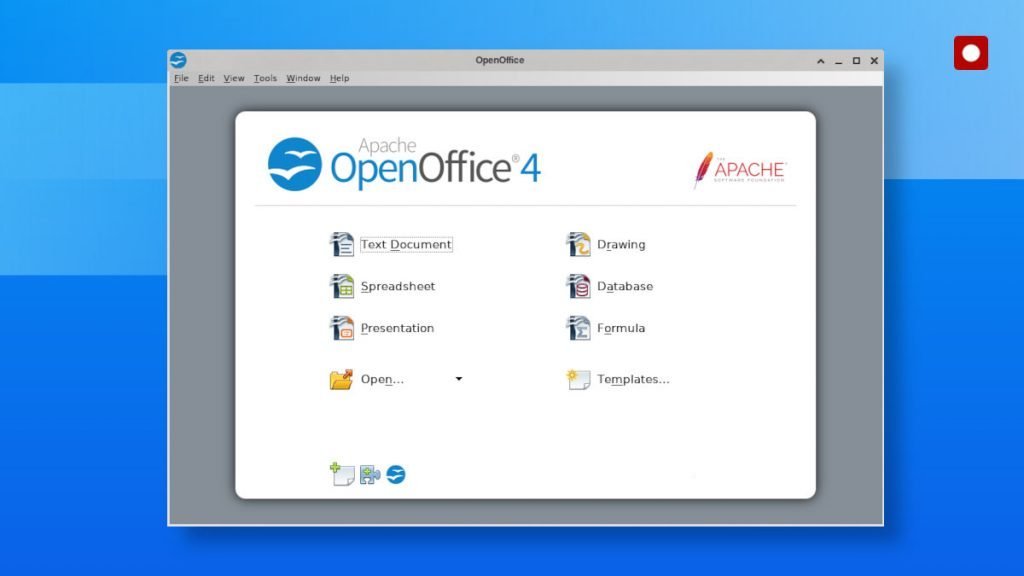Close the OpenOffice window
This screenshot has width=1024, height=576.
click(874, 61)
